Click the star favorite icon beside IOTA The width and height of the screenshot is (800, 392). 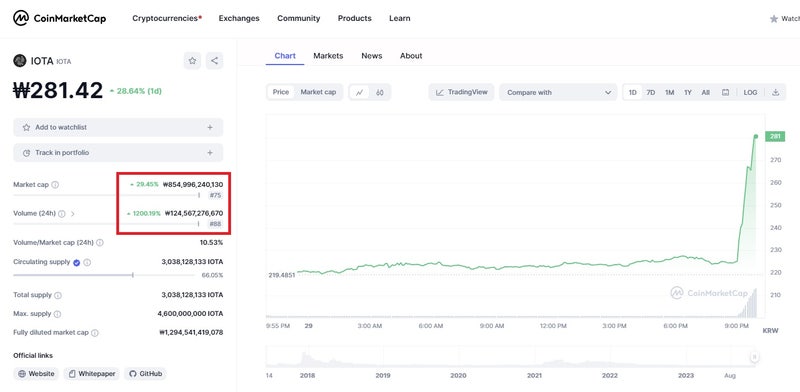(192, 61)
